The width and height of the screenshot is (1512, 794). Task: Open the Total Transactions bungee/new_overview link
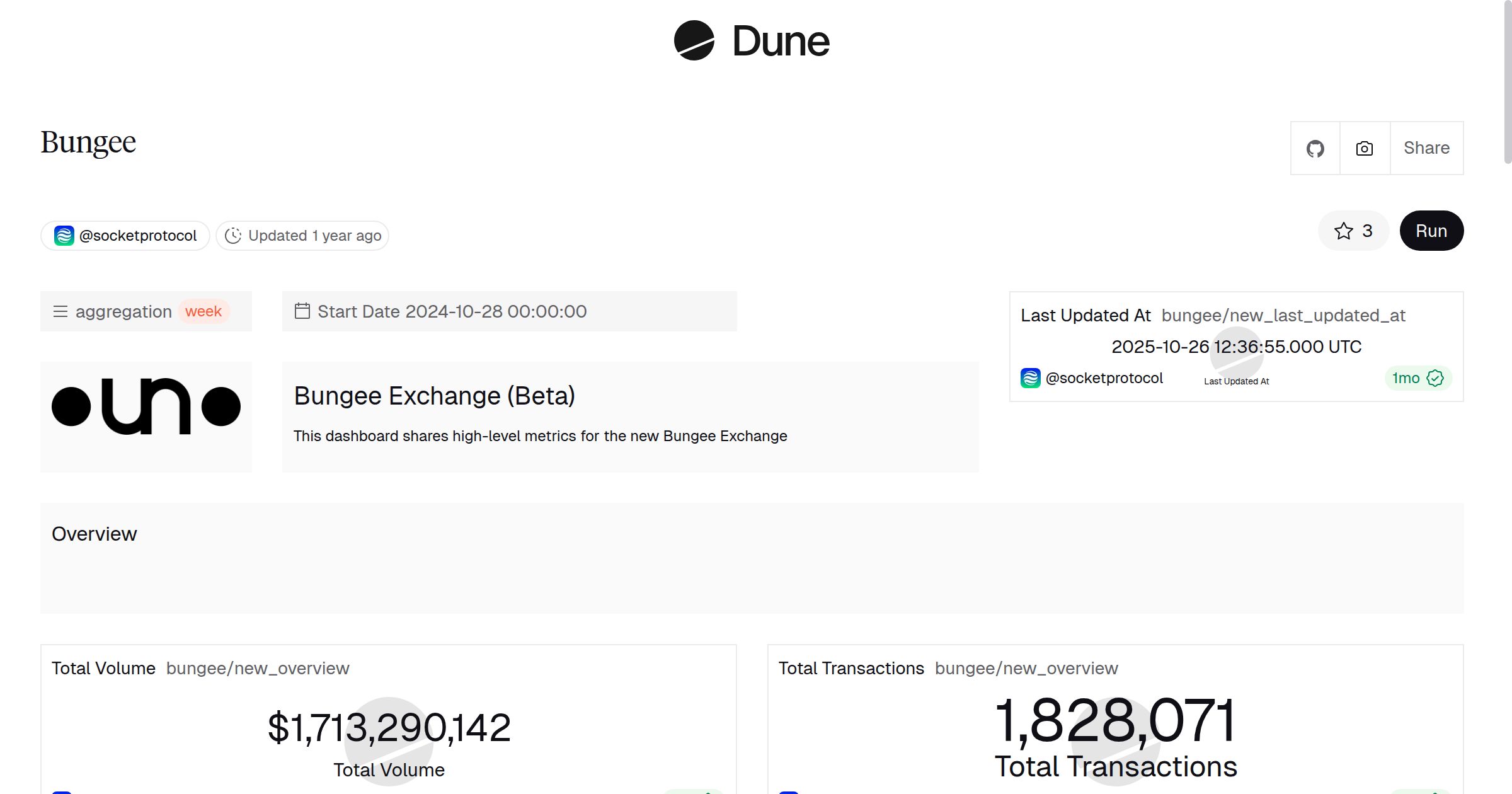1026,669
